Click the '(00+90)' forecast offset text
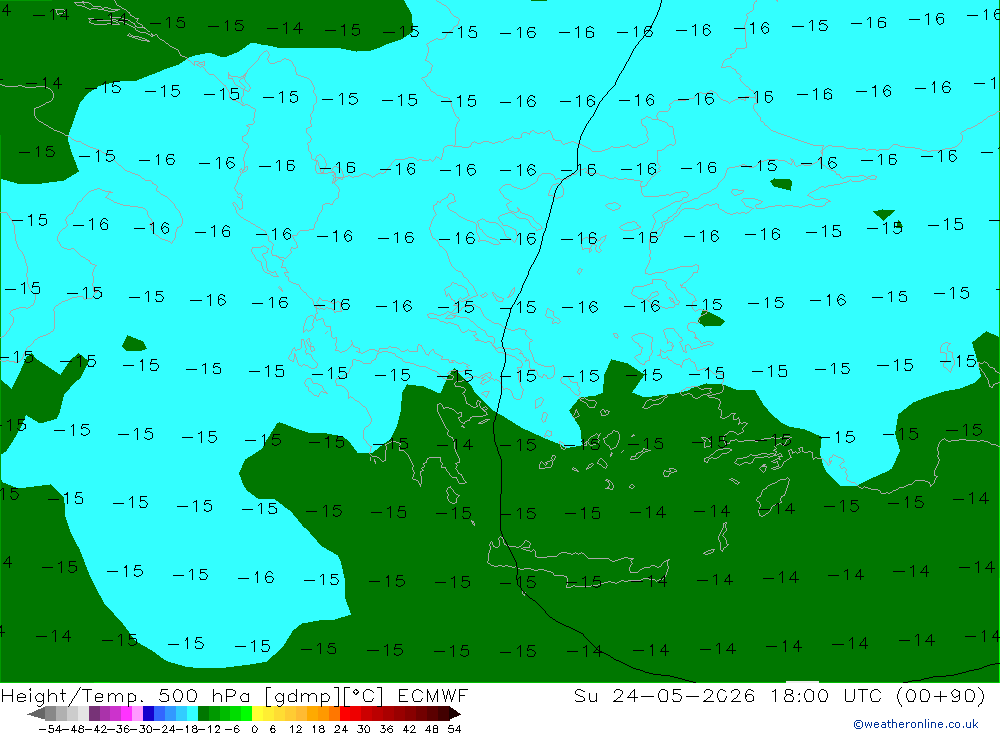This screenshot has height=733, width=1000. [x=941, y=696]
